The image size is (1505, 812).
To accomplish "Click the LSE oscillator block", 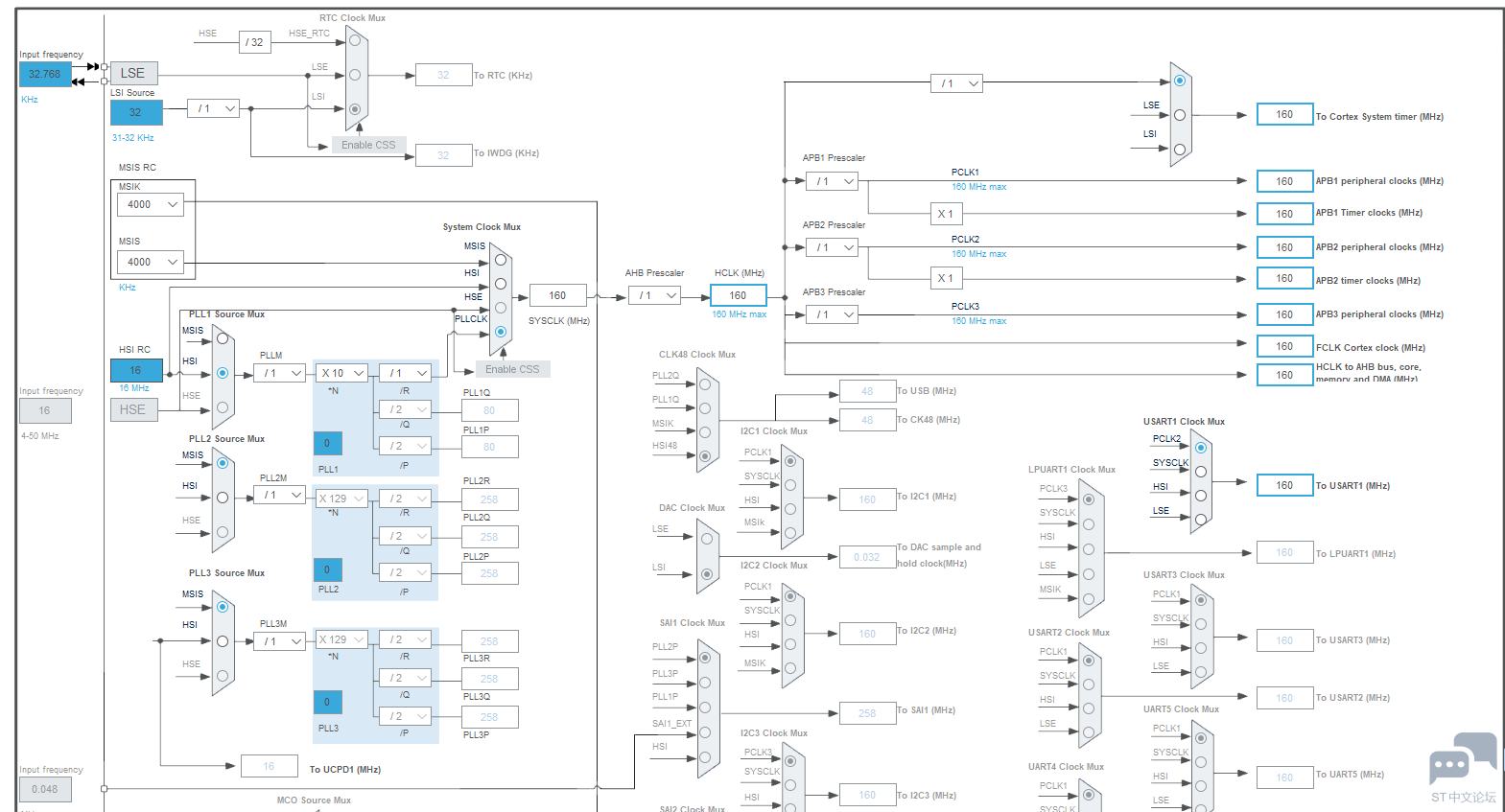I will point(133,73).
